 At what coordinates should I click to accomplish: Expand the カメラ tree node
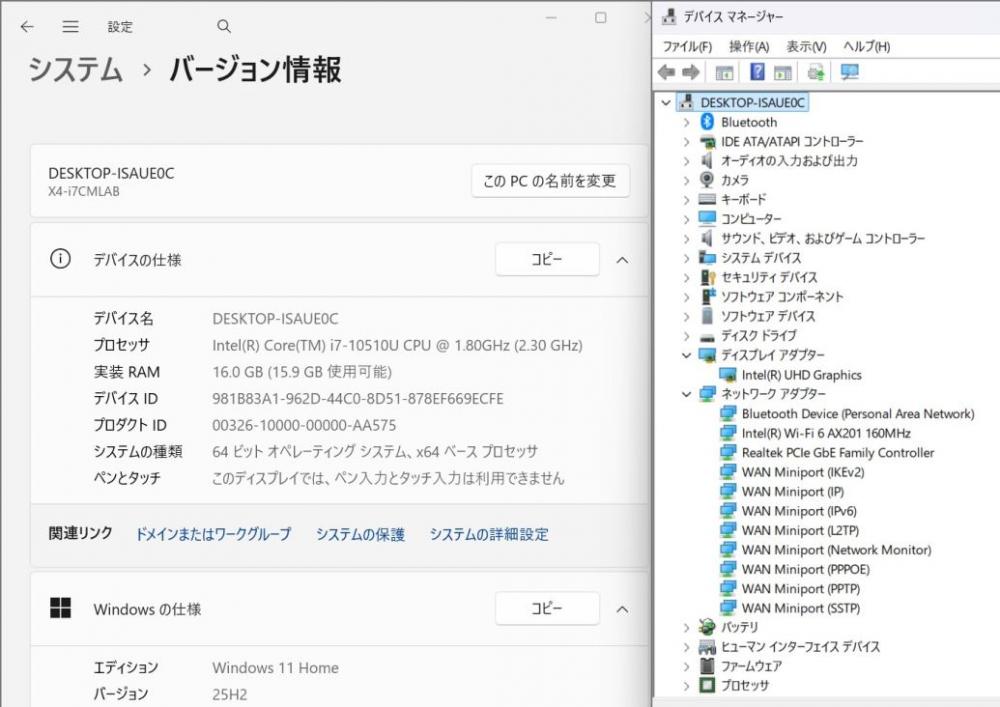click(x=686, y=180)
